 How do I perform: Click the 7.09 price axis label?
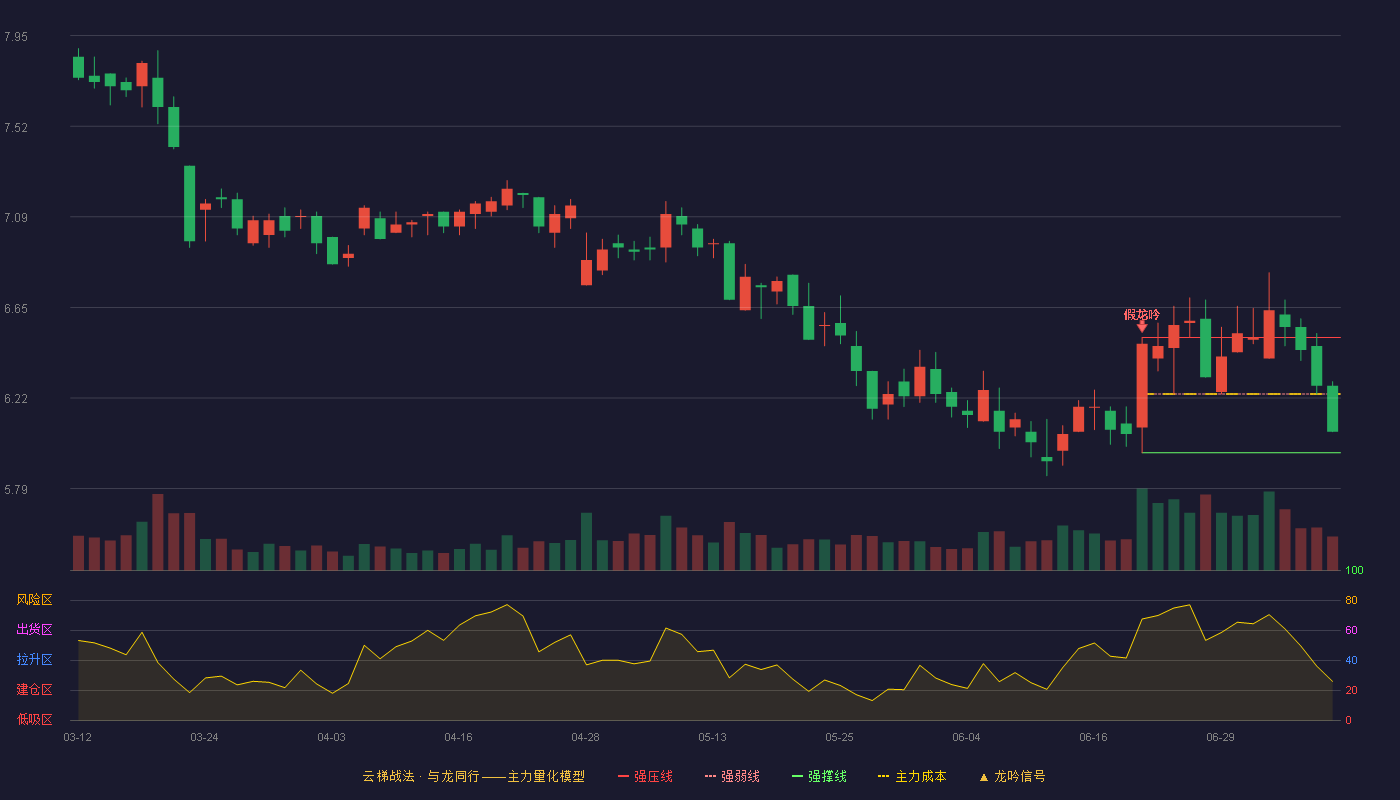[16, 218]
